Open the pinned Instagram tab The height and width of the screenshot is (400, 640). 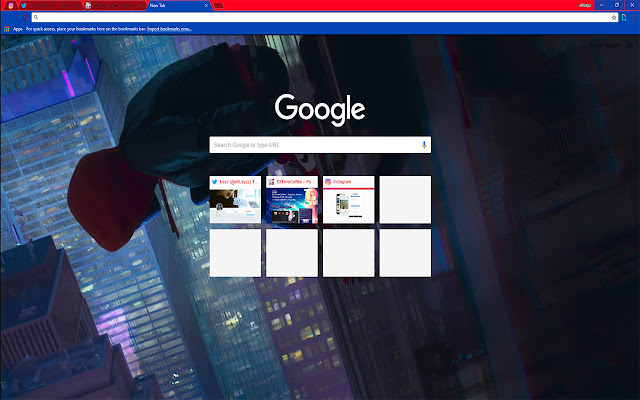click(11, 5)
